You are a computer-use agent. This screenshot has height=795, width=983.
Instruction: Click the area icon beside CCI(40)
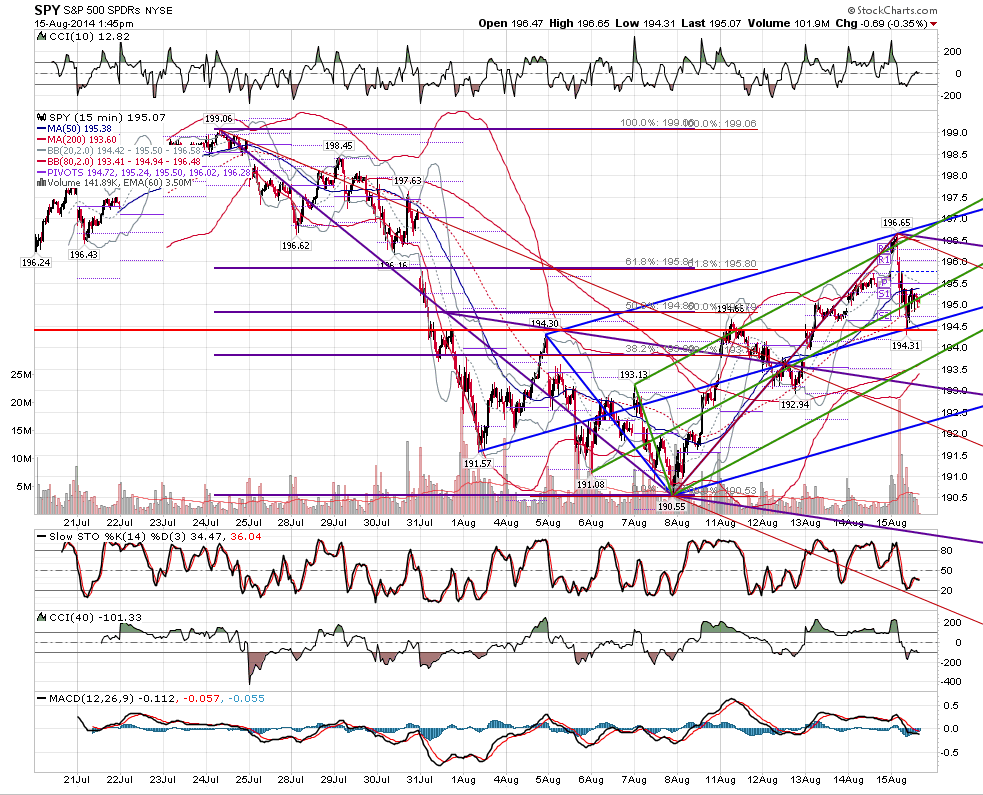tap(42, 617)
